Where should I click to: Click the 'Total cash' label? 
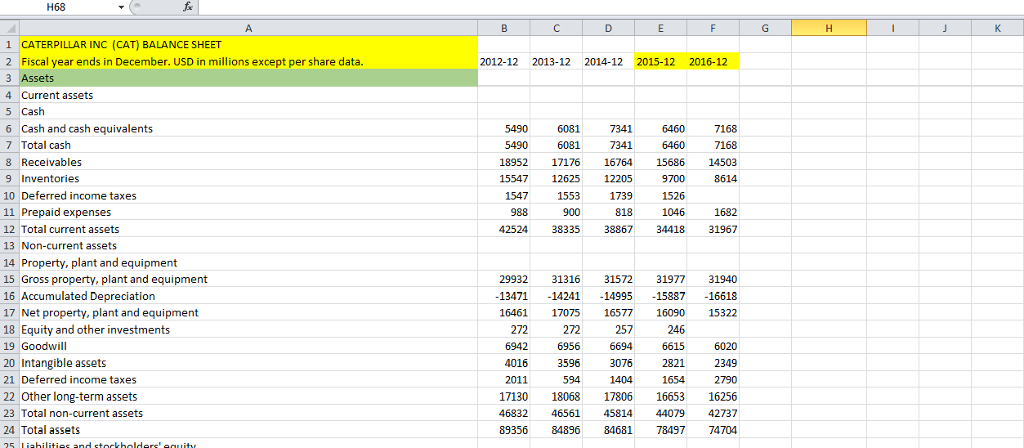pos(46,145)
